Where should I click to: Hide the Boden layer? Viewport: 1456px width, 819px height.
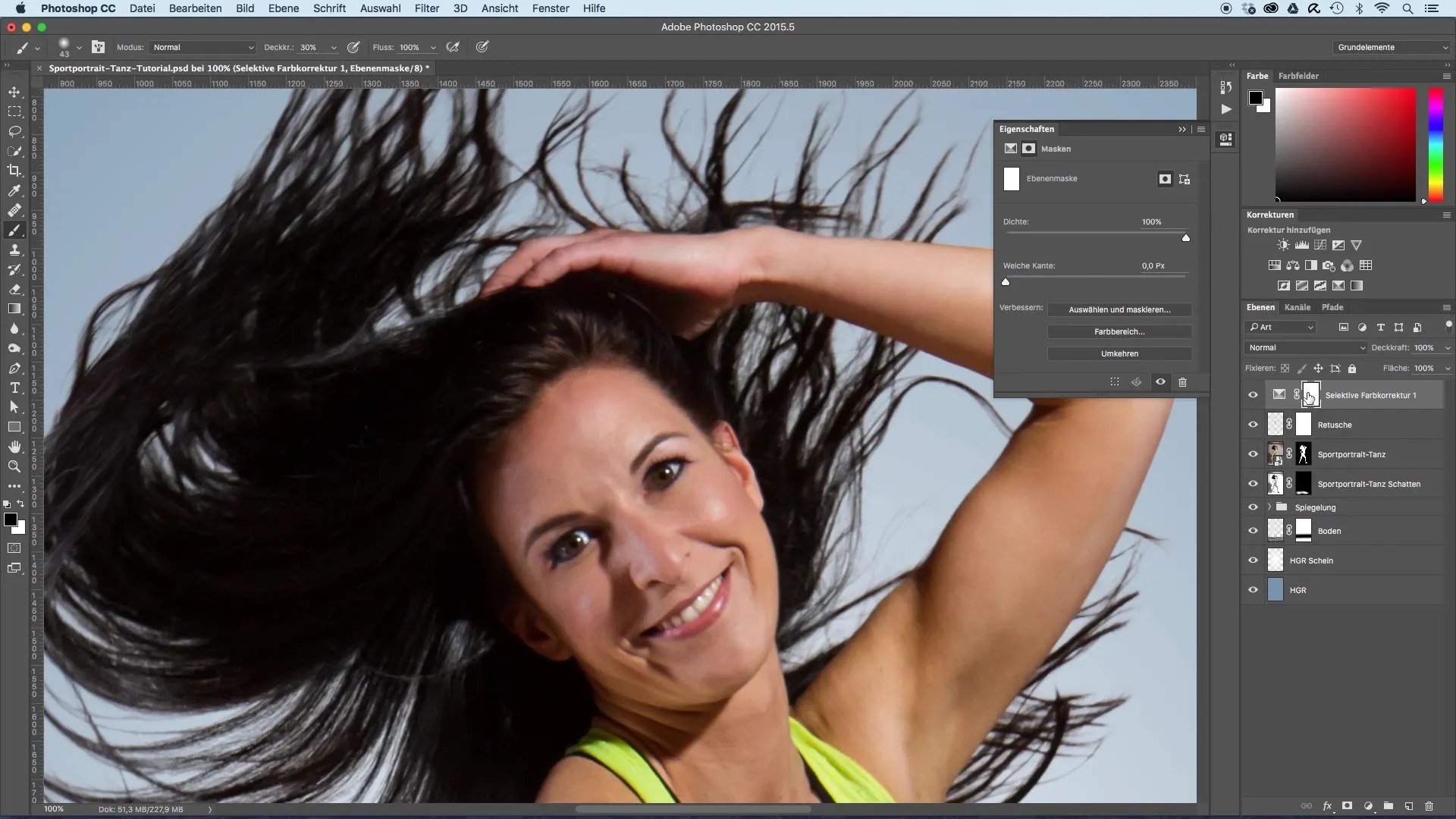pos(1253,531)
